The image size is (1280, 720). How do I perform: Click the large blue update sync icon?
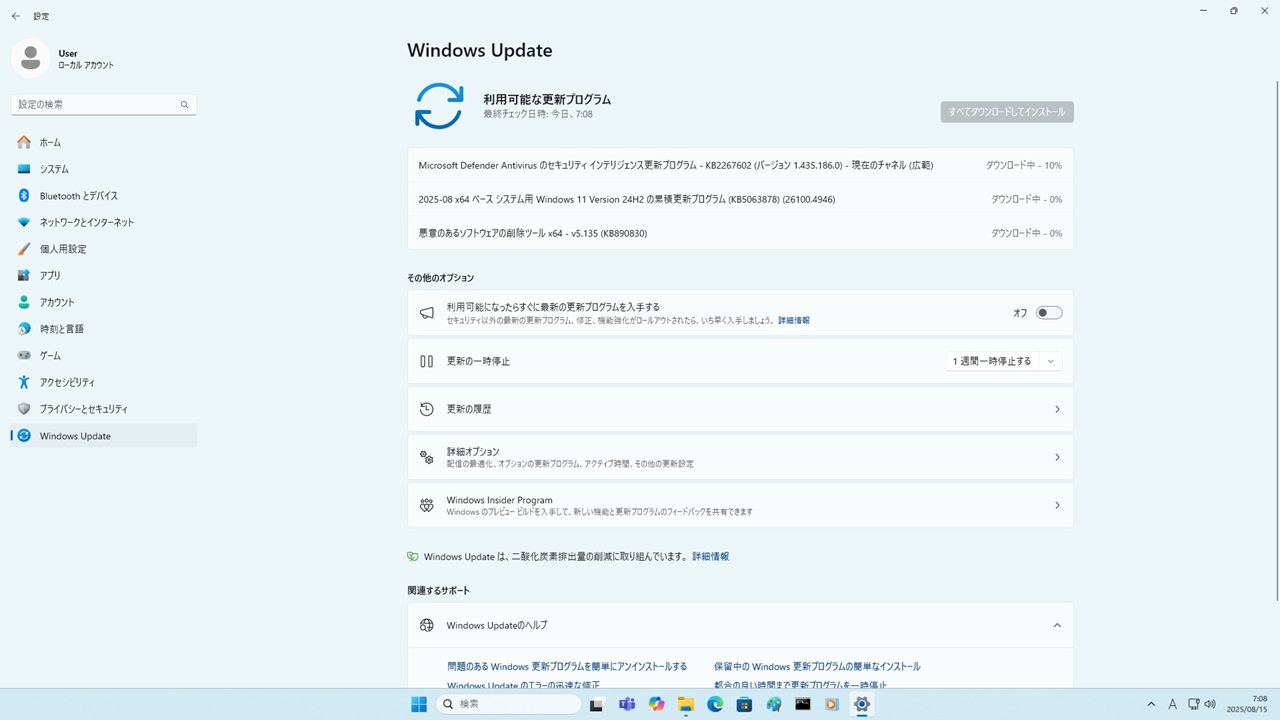[x=439, y=106]
